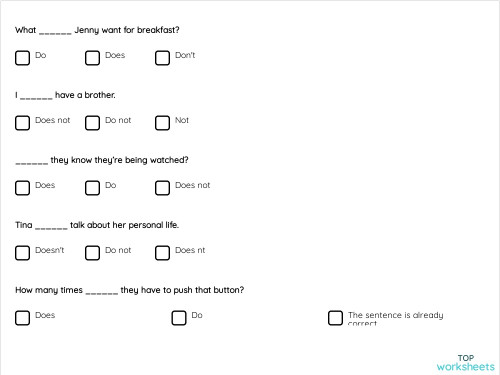This screenshot has height=375, width=500.
Task: Click the 'I ___ have a brother' sentence
Action: [x=65, y=95]
